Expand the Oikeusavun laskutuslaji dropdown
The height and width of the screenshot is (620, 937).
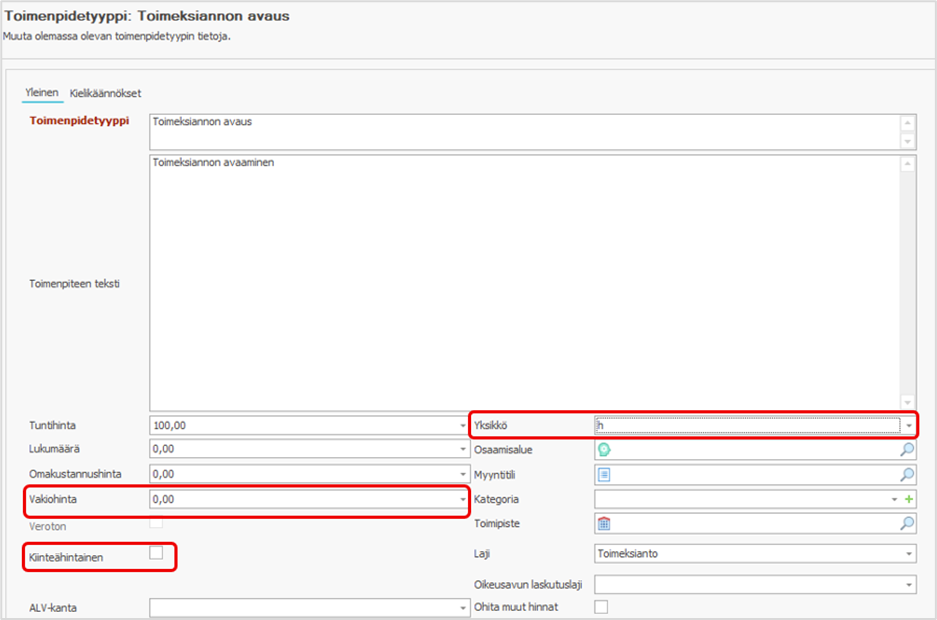click(909, 584)
